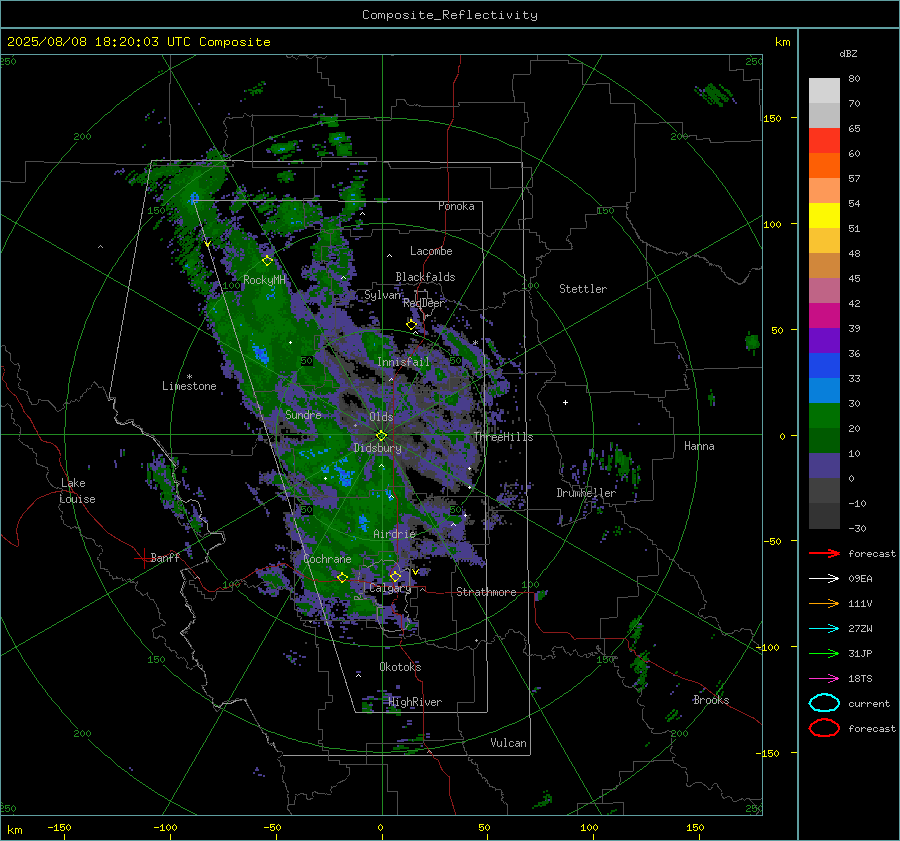Click the 100 tick on right km axis
The height and width of the screenshot is (841, 900).
772,224
